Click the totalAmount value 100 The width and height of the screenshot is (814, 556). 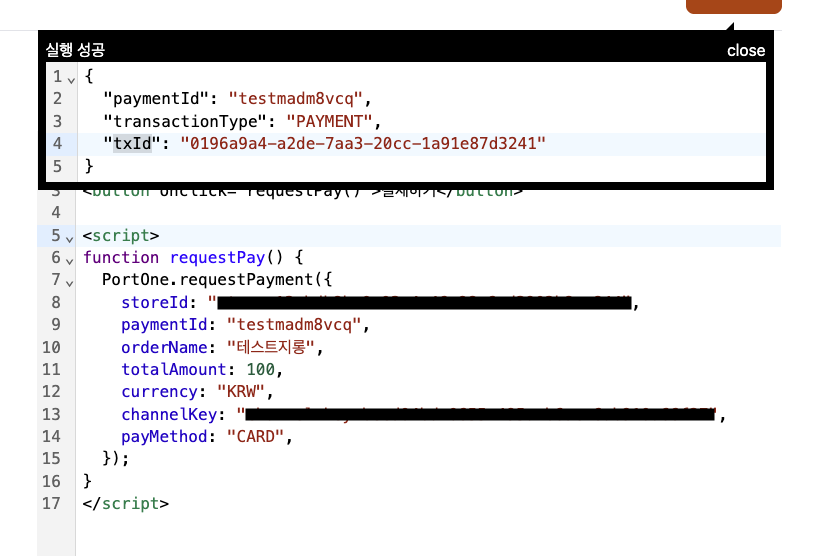coord(260,370)
